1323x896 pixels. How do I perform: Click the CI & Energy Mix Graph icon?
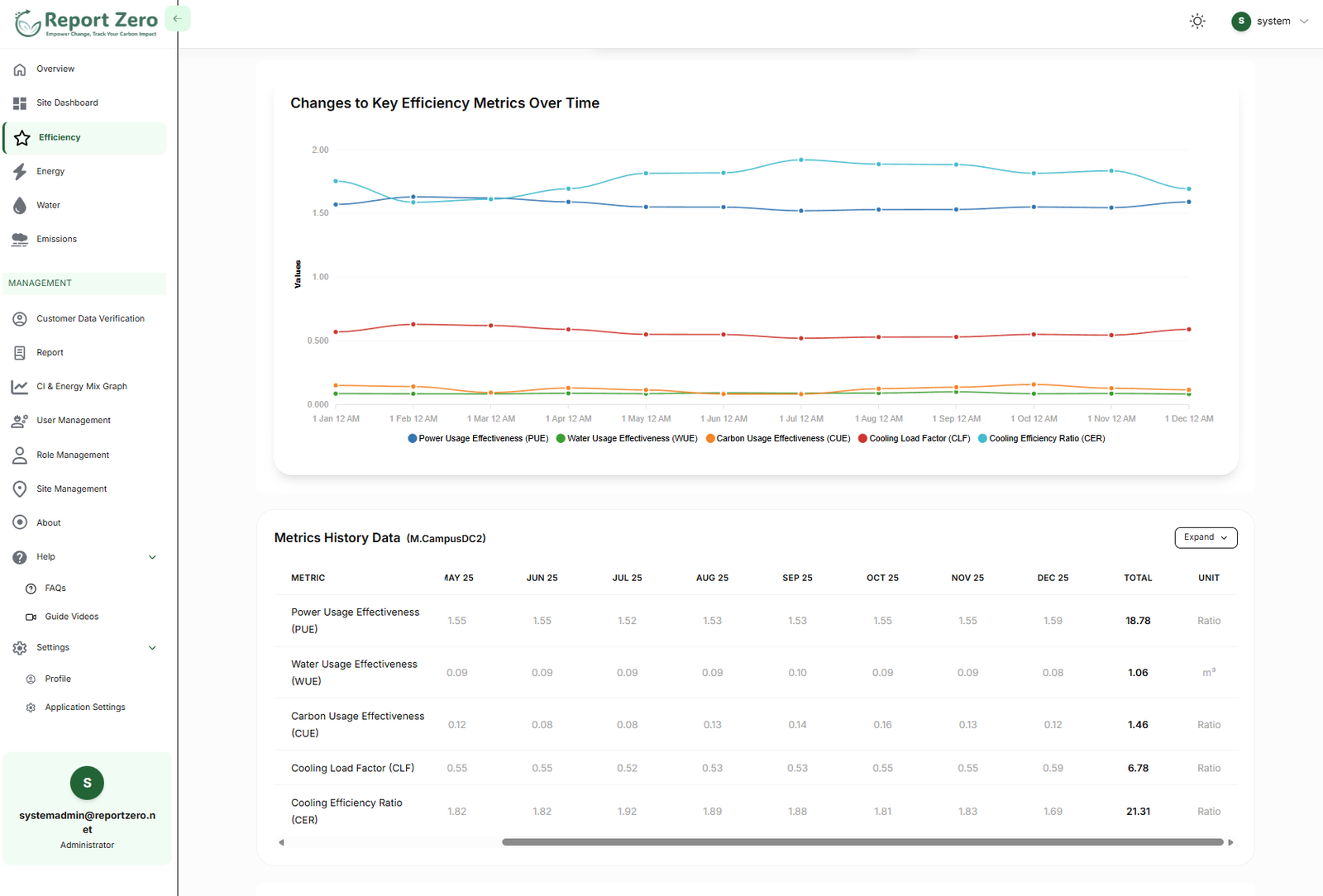(x=20, y=387)
